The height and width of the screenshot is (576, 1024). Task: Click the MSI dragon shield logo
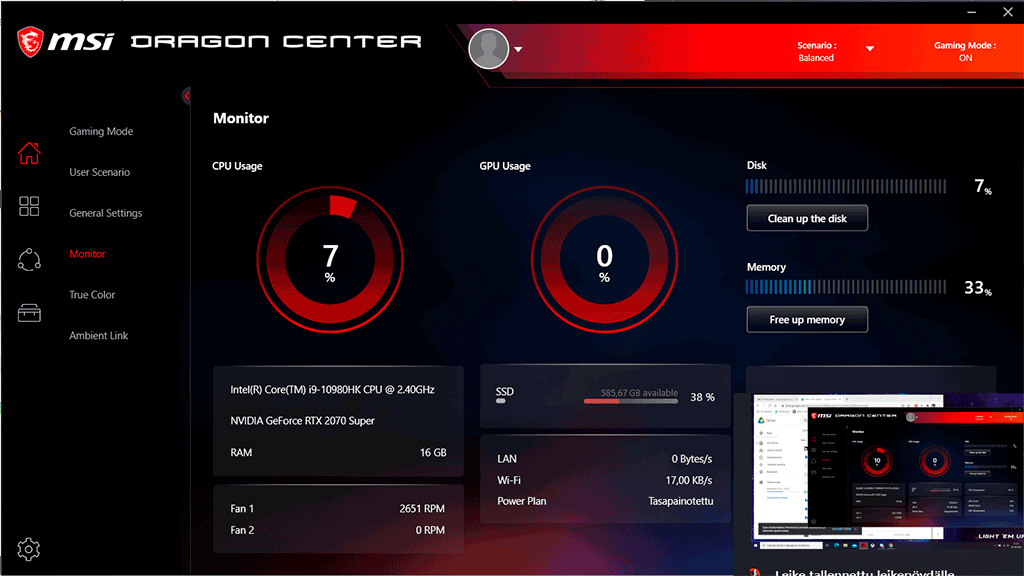point(30,42)
